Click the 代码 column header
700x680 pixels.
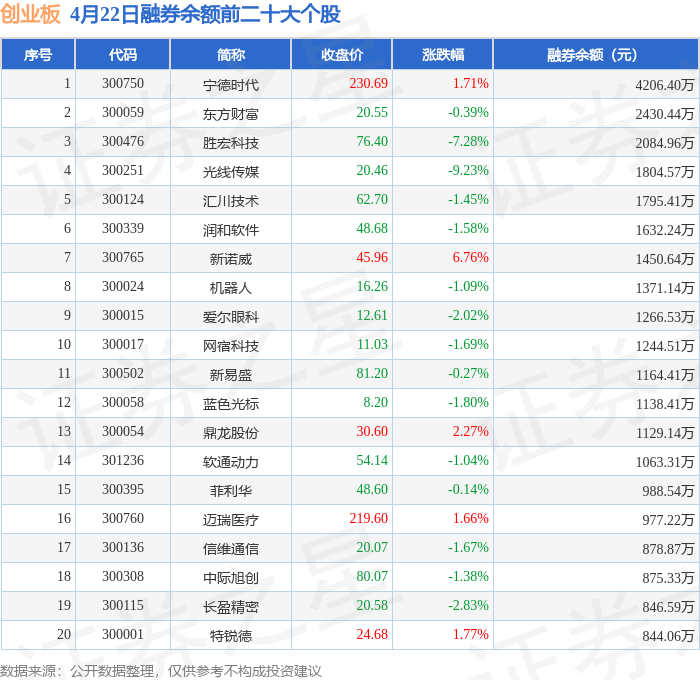click(x=123, y=54)
